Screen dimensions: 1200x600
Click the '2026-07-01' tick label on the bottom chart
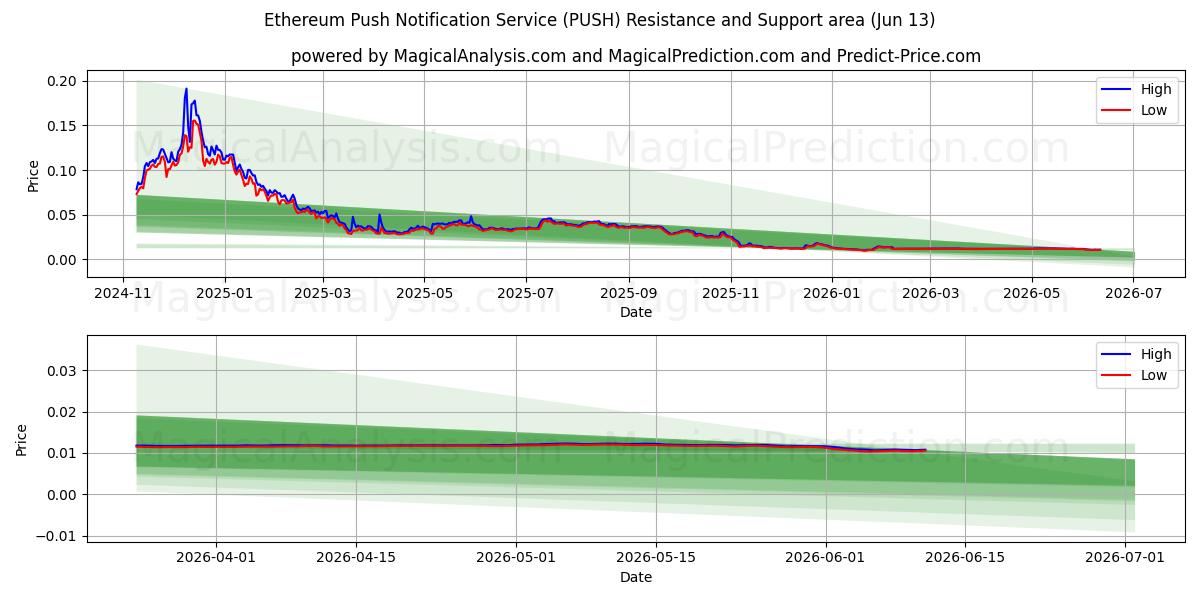[x=1126, y=559]
